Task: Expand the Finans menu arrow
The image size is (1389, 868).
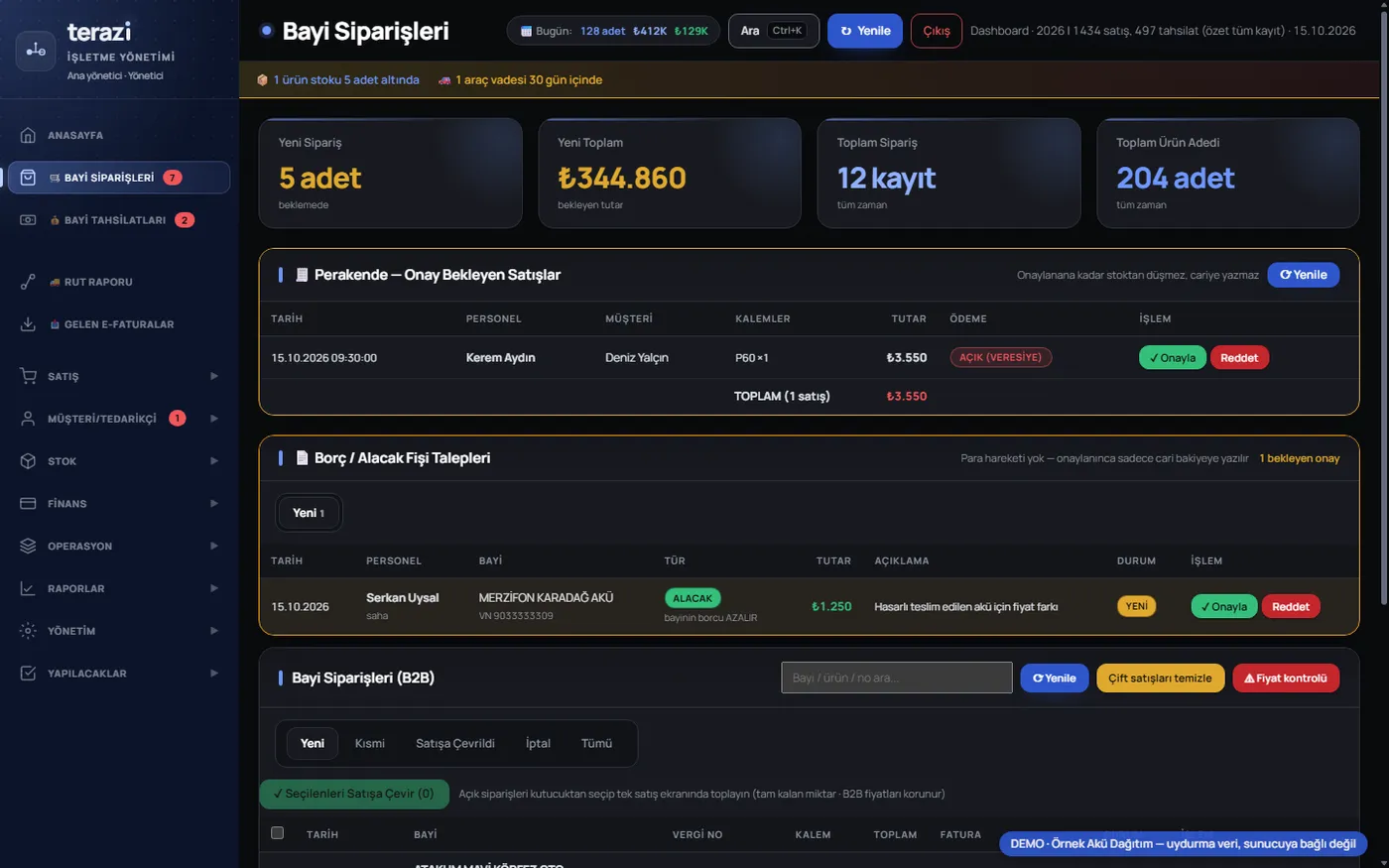Action: point(213,504)
